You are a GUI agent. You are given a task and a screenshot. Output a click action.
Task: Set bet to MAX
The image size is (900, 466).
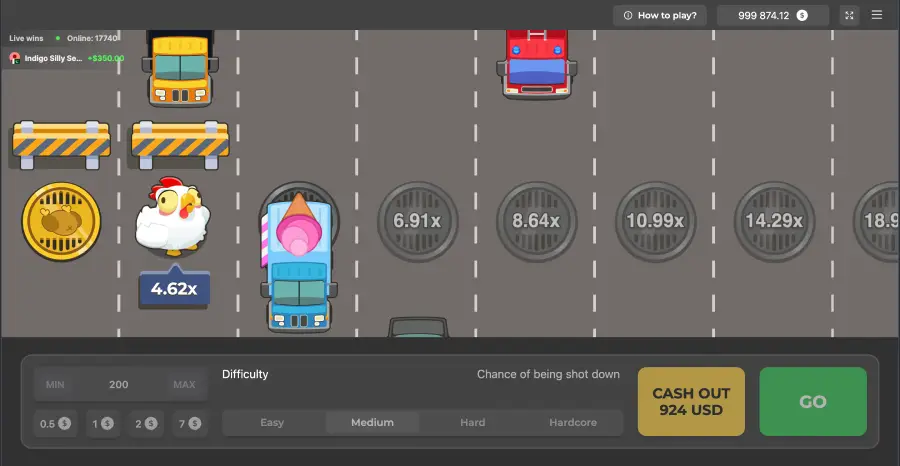click(184, 385)
